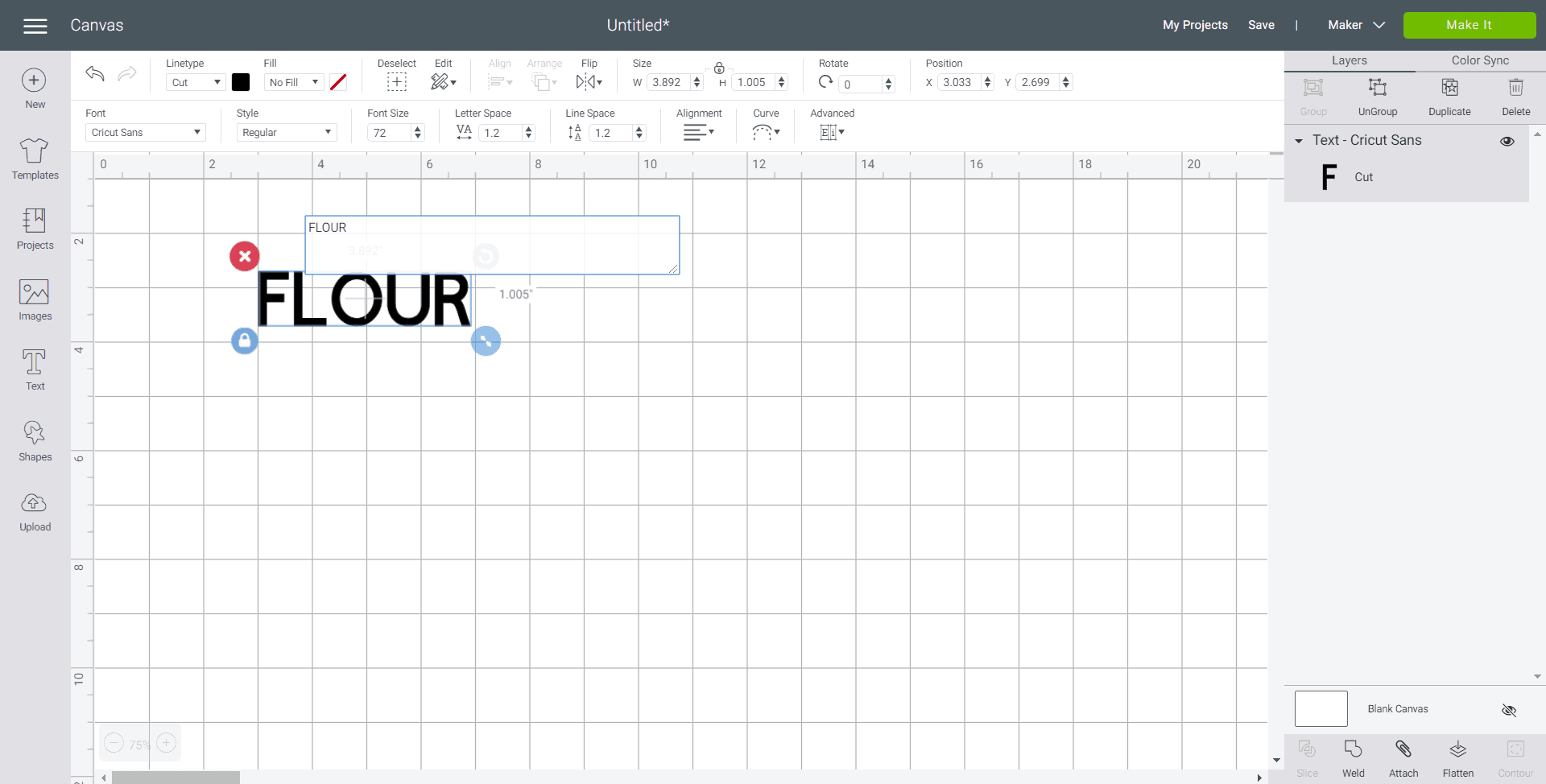The width and height of the screenshot is (1546, 784).
Task: Click the Deselect icon
Action: [x=396, y=82]
